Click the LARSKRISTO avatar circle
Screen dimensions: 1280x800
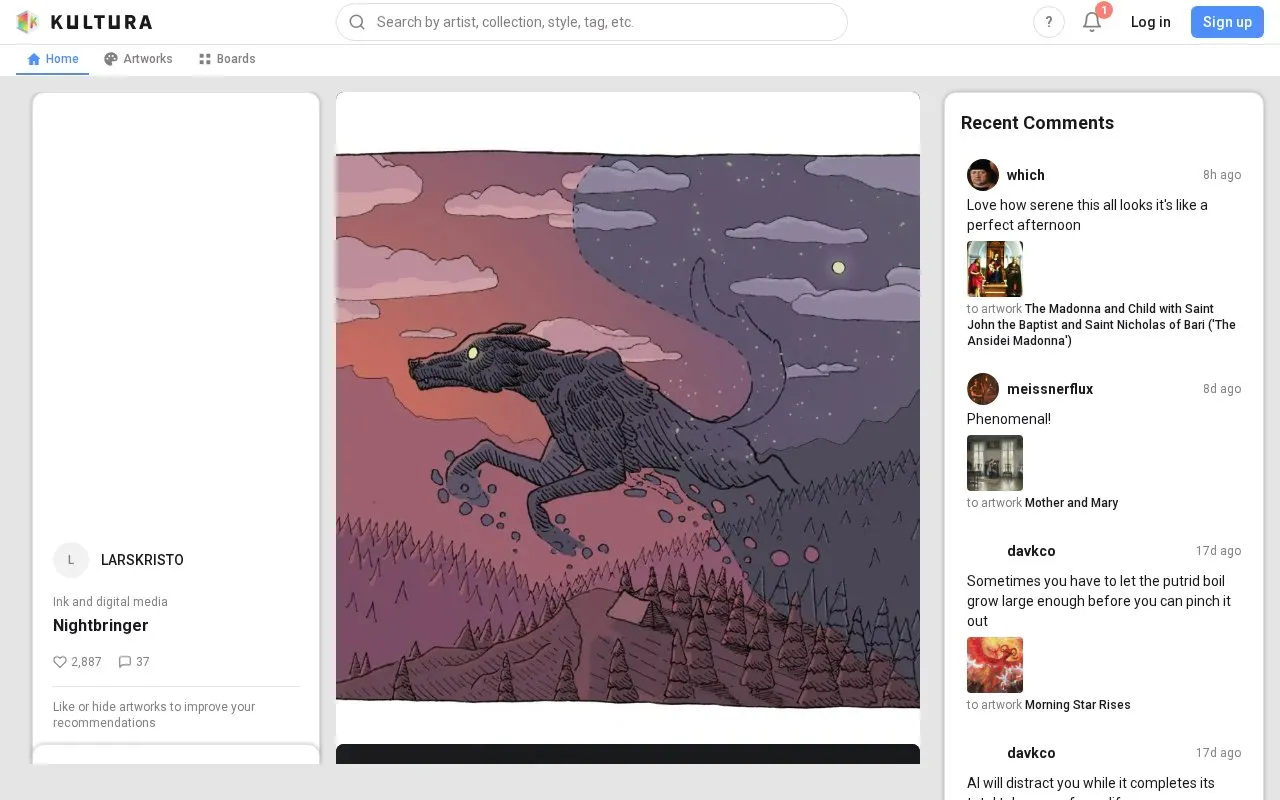pyautogui.click(x=71, y=560)
